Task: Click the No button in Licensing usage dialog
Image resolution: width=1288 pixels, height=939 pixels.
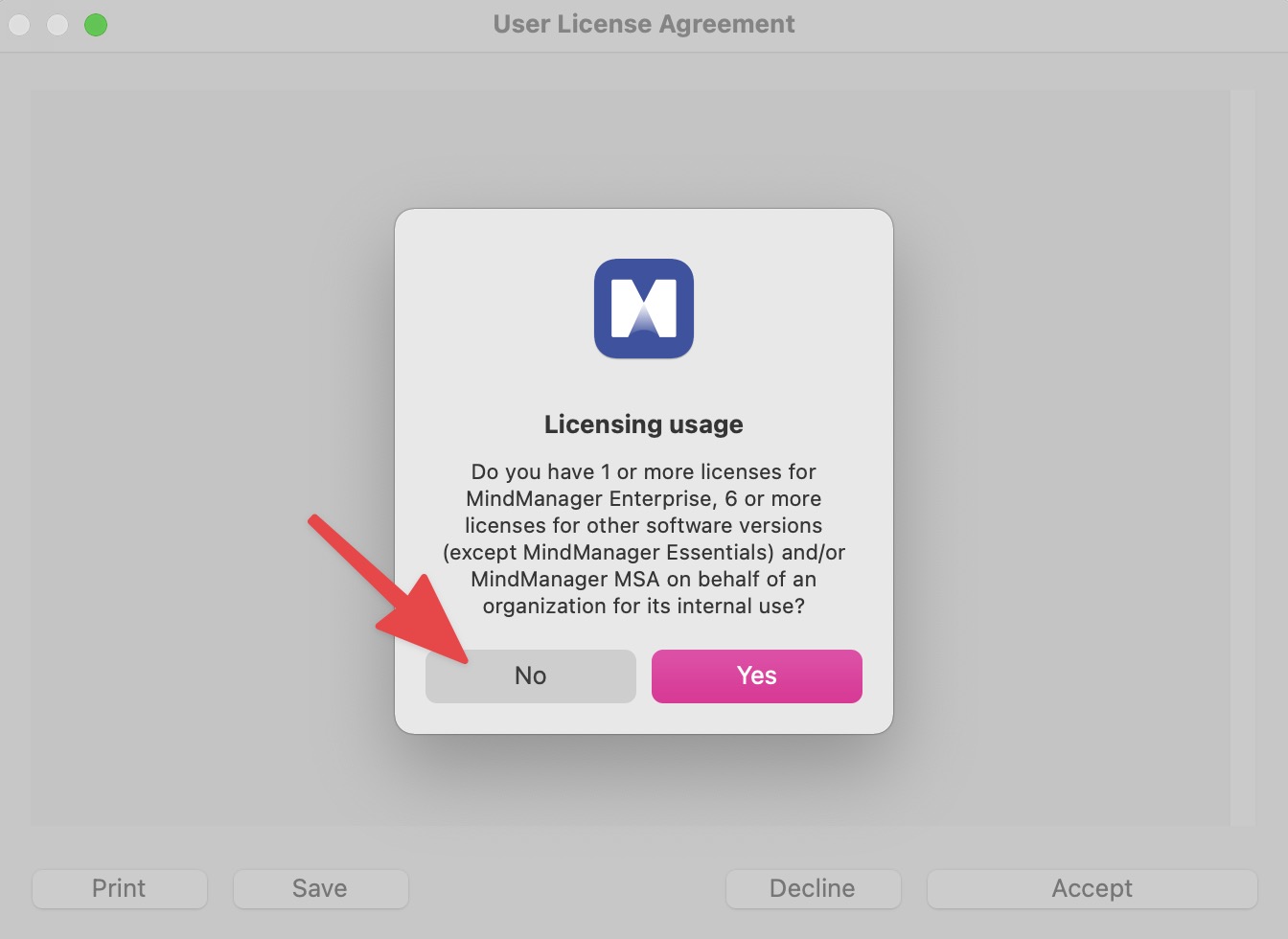Action: (531, 676)
